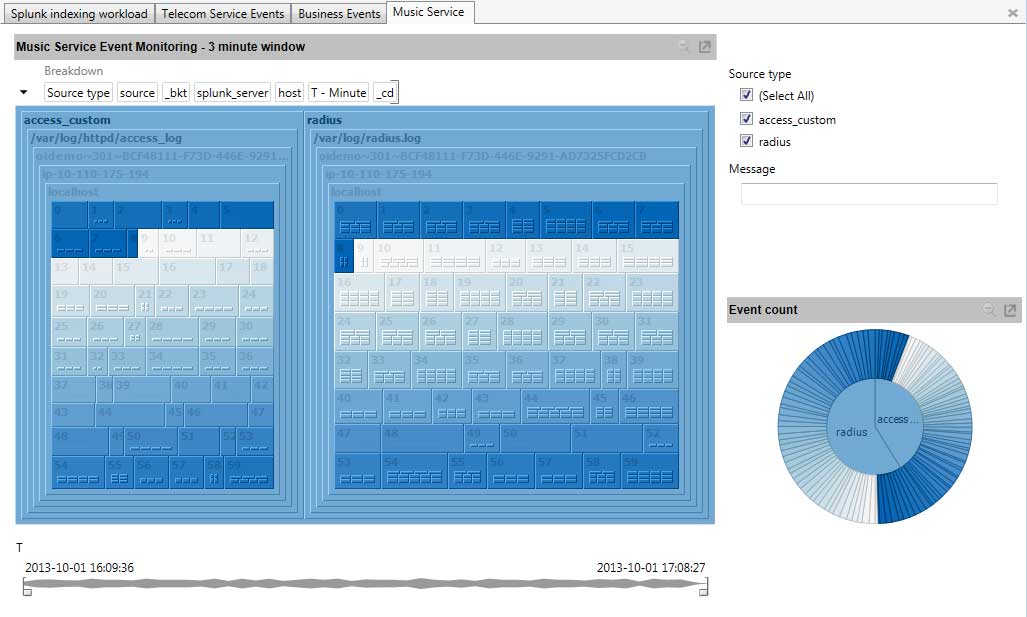Switch to Splunk indexing workload tab
The height and width of the screenshot is (617, 1027).
(x=79, y=14)
